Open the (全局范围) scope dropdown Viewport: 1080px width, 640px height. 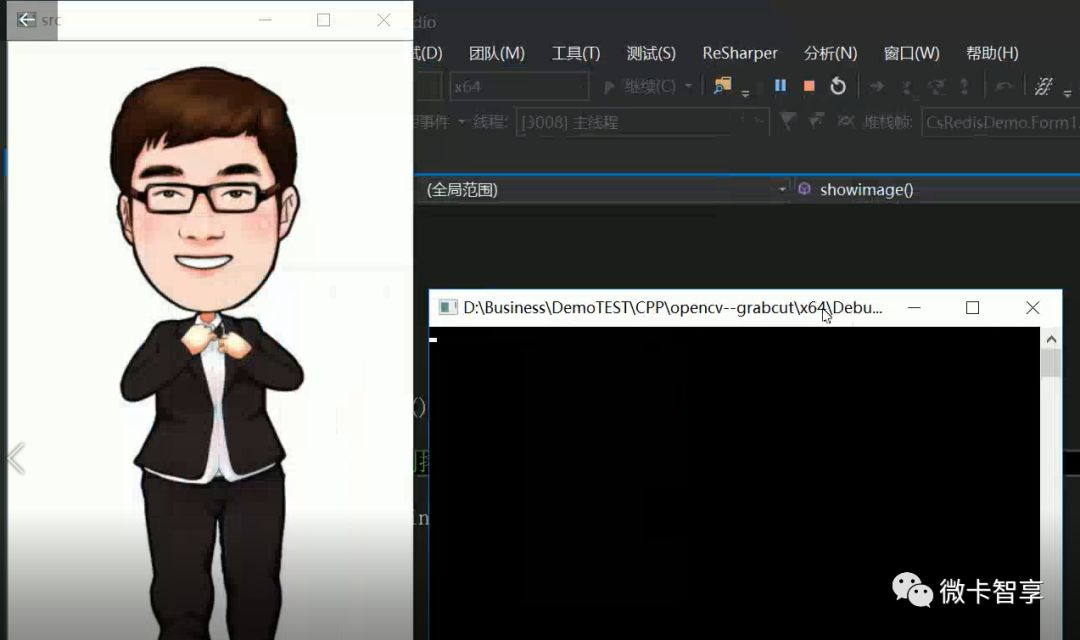point(603,189)
